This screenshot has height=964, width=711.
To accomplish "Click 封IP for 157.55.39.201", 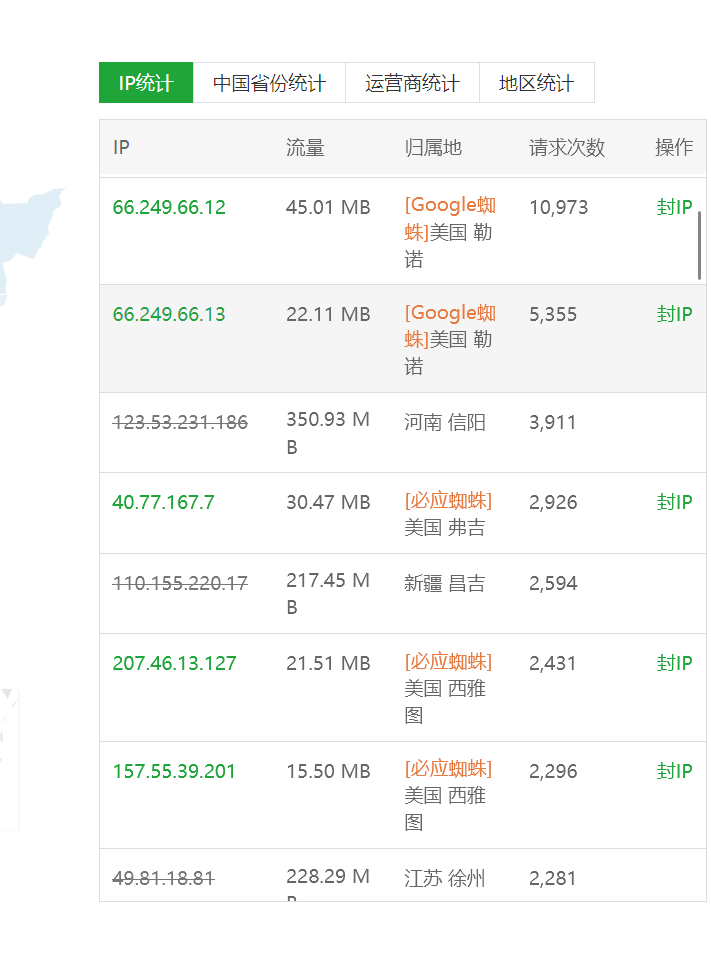I will (x=674, y=771).
